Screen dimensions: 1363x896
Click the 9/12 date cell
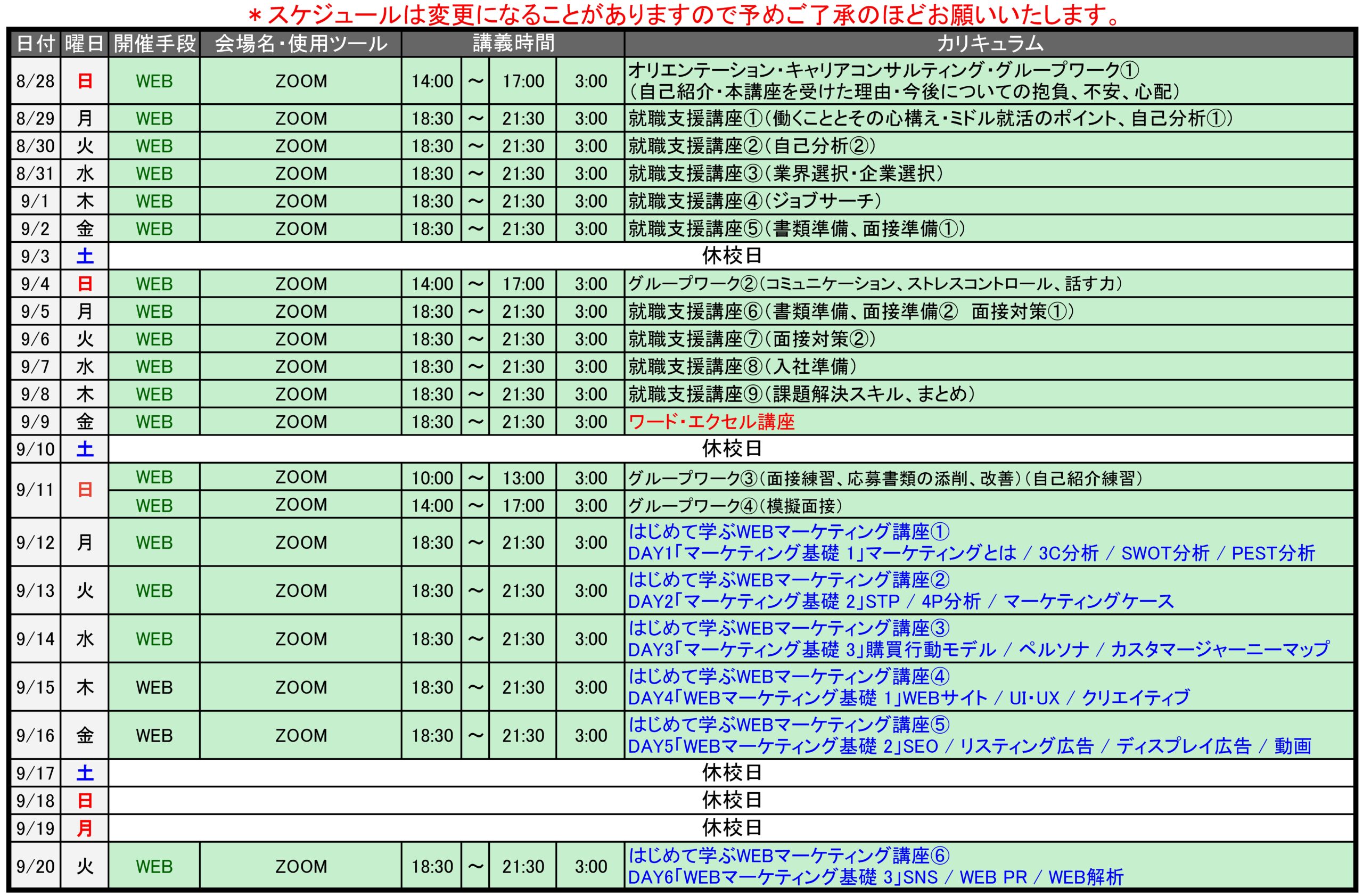[36, 542]
